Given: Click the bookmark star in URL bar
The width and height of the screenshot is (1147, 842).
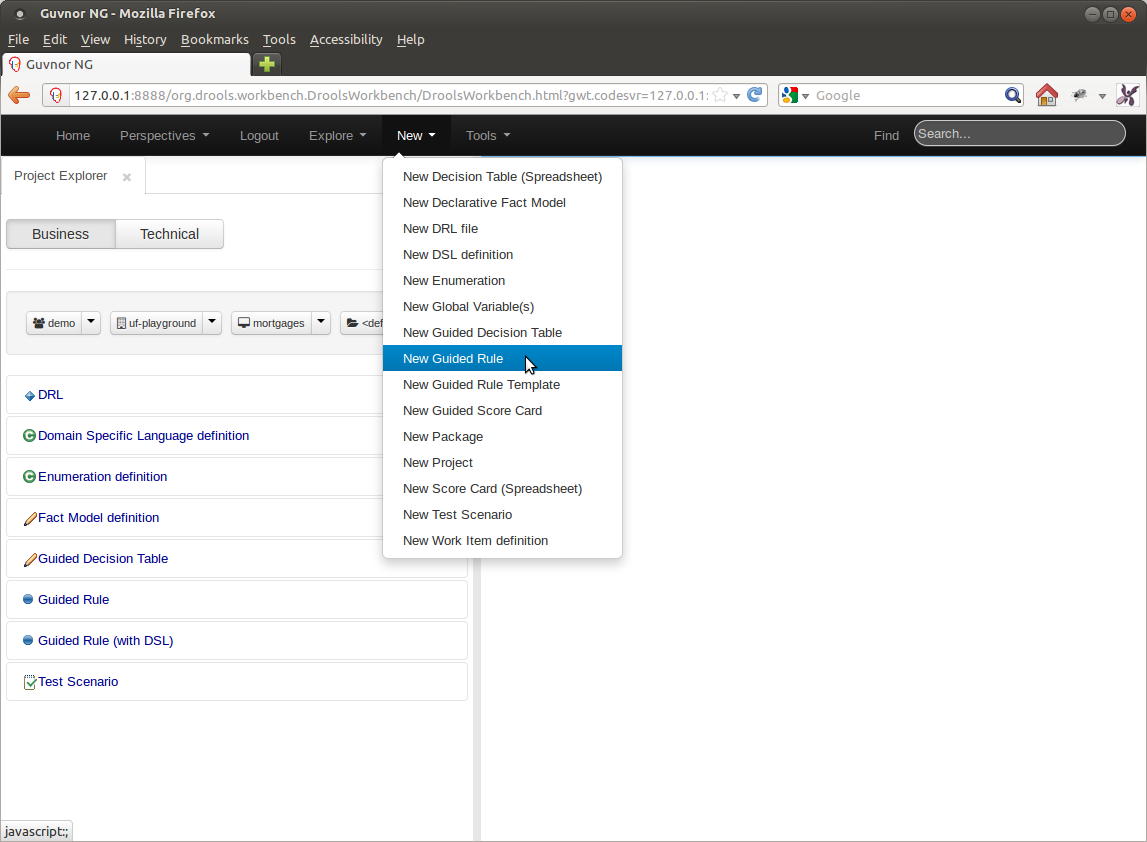Looking at the screenshot, I should pyautogui.click(x=720, y=95).
